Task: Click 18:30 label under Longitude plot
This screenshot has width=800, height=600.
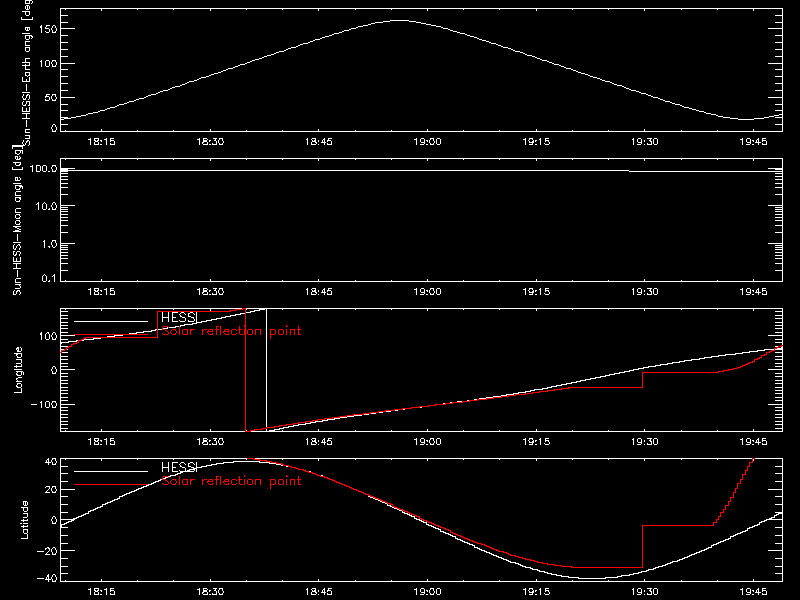Action: pos(210,441)
